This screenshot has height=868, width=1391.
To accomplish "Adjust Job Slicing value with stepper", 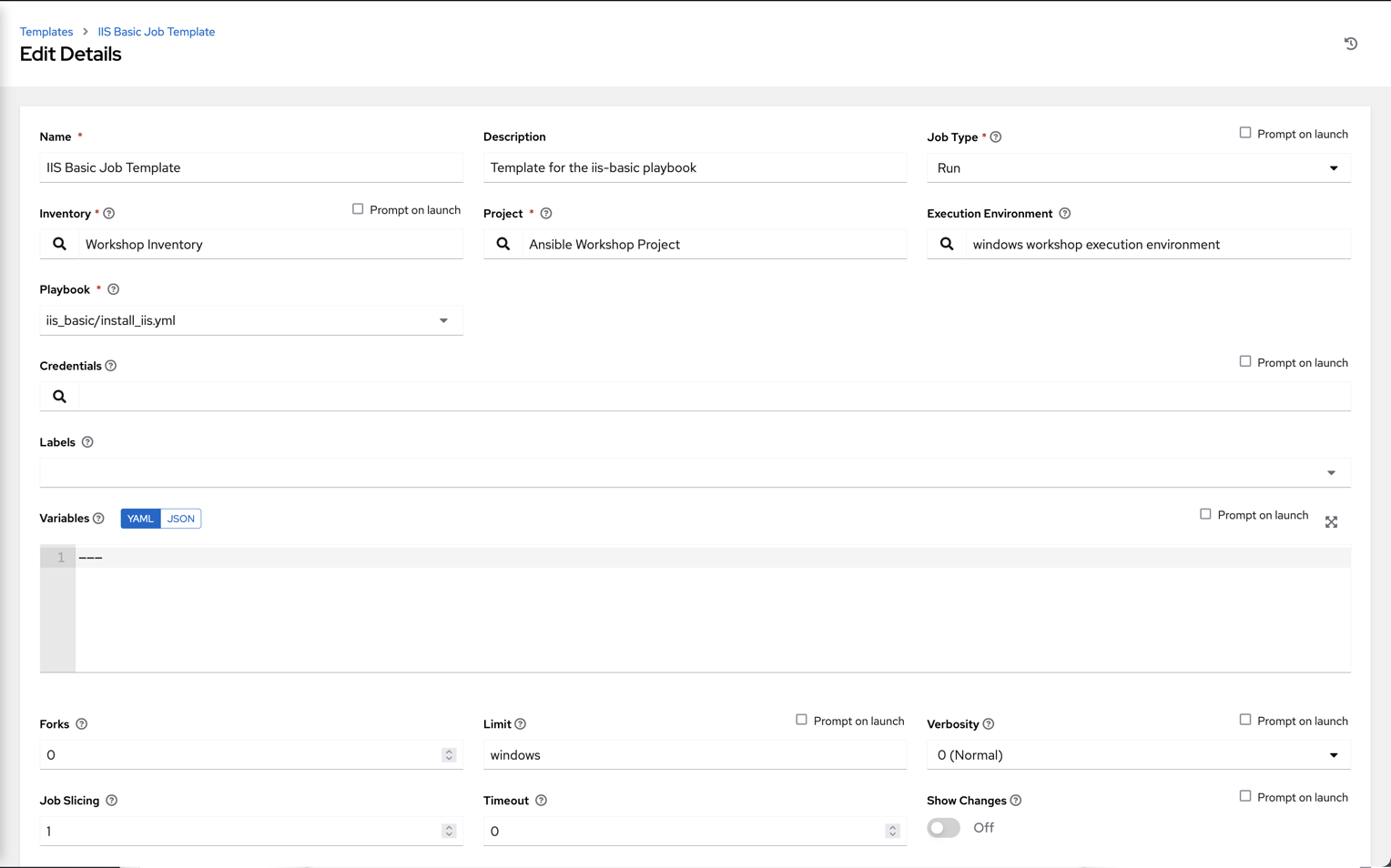I will [x=449, y=831].
